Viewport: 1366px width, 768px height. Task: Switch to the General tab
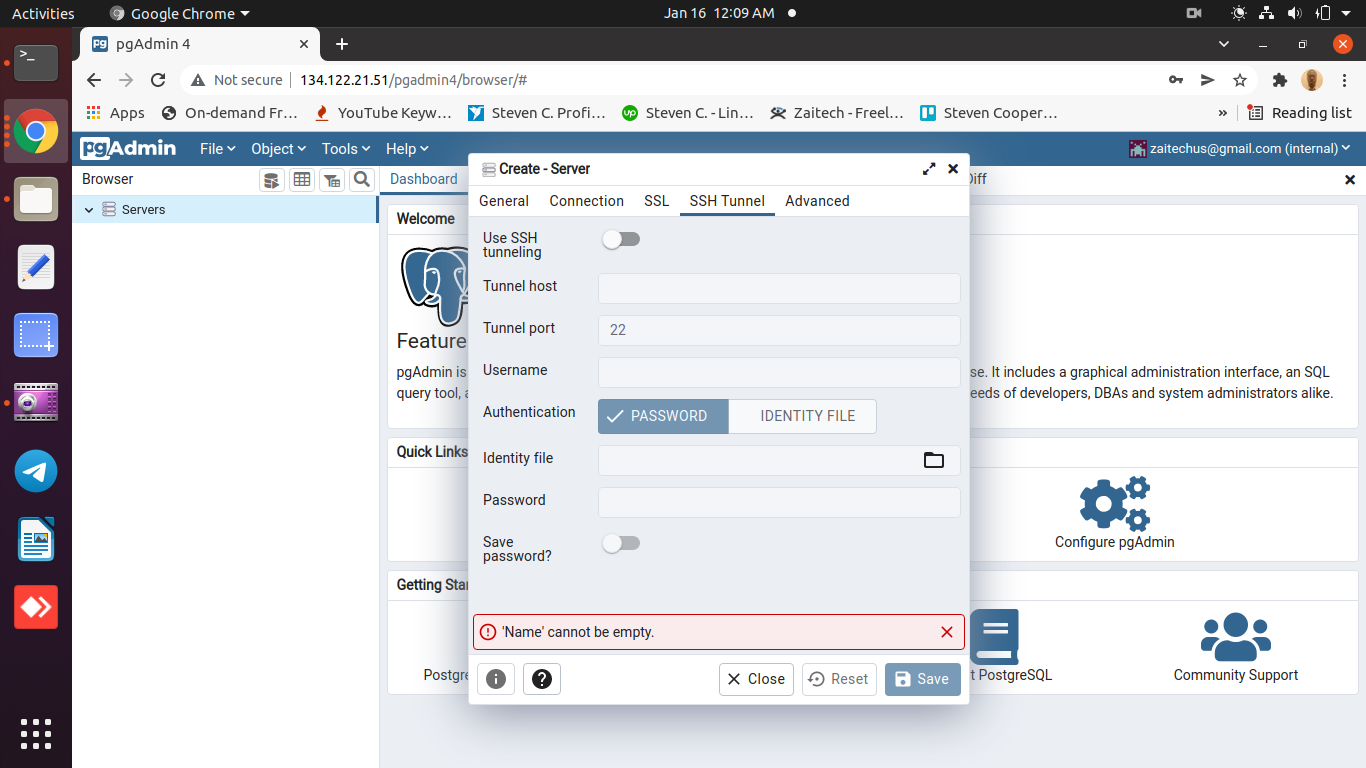tap(504, 201)
